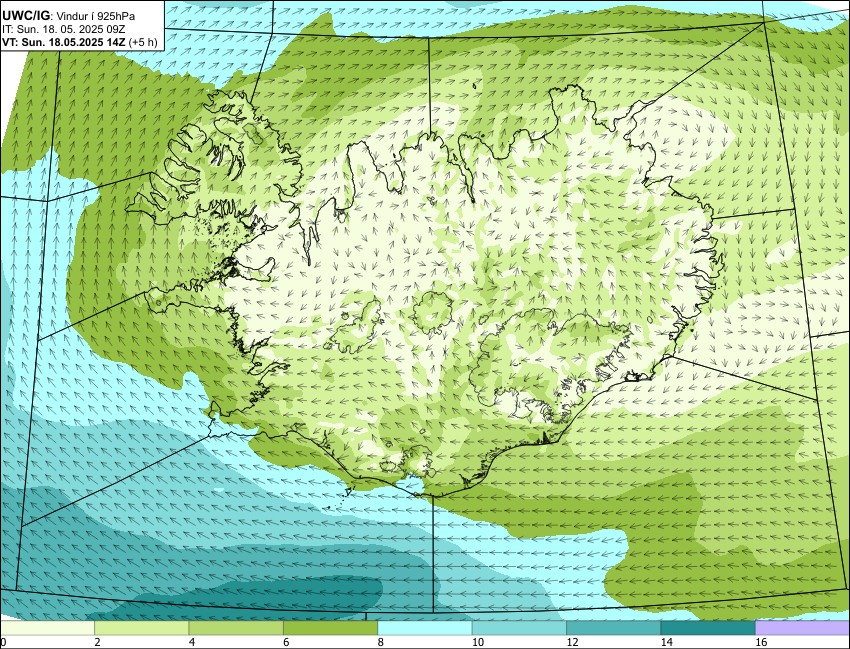Click the 'VT: Sun. 18.05.2025 14Z' line
850x649 pixels.
pyautogui.click(x=64, y=42)
